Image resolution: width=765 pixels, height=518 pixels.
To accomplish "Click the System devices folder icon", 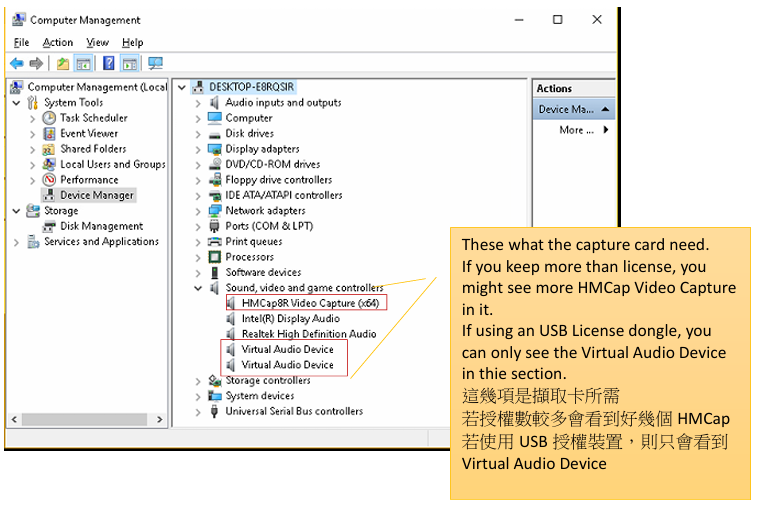I will pyautogui.click(x=215, y=396).
